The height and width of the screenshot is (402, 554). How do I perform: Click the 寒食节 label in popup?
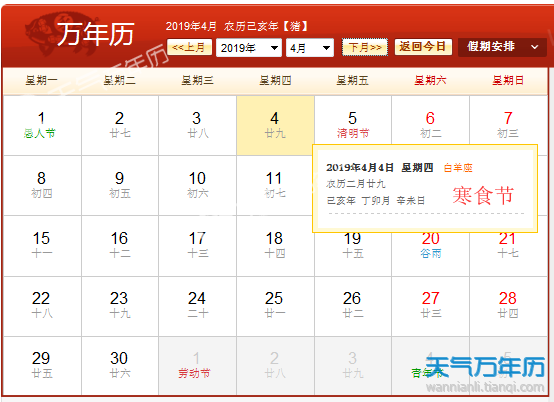[483, 195]
